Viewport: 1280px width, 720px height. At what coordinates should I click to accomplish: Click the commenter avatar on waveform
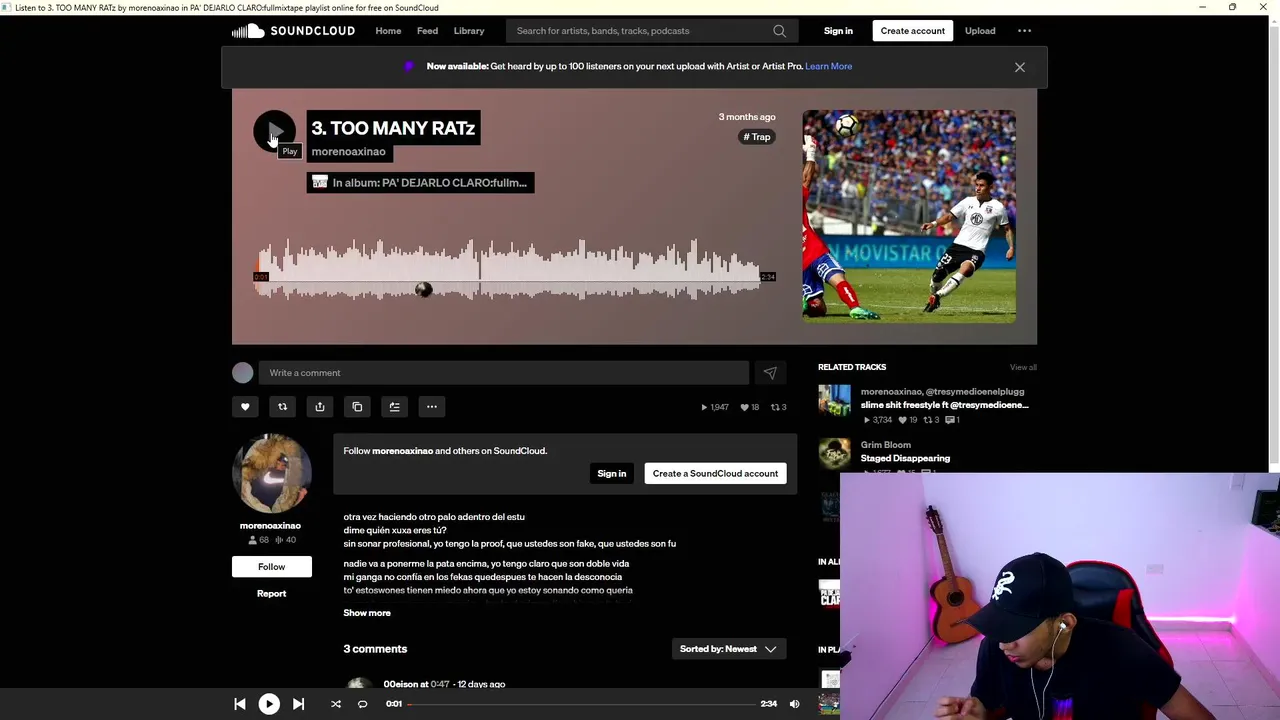click(x=424, y=290)
